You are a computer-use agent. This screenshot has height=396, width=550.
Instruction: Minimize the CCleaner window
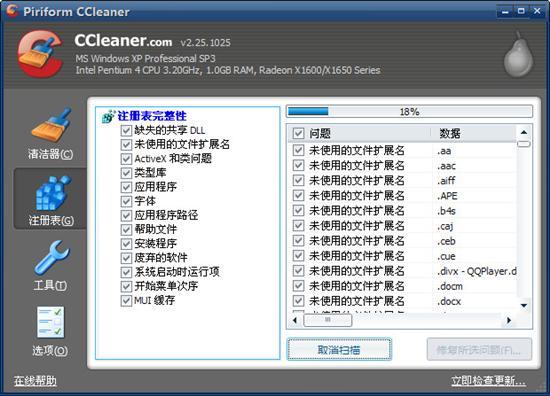tap(505, 12)
